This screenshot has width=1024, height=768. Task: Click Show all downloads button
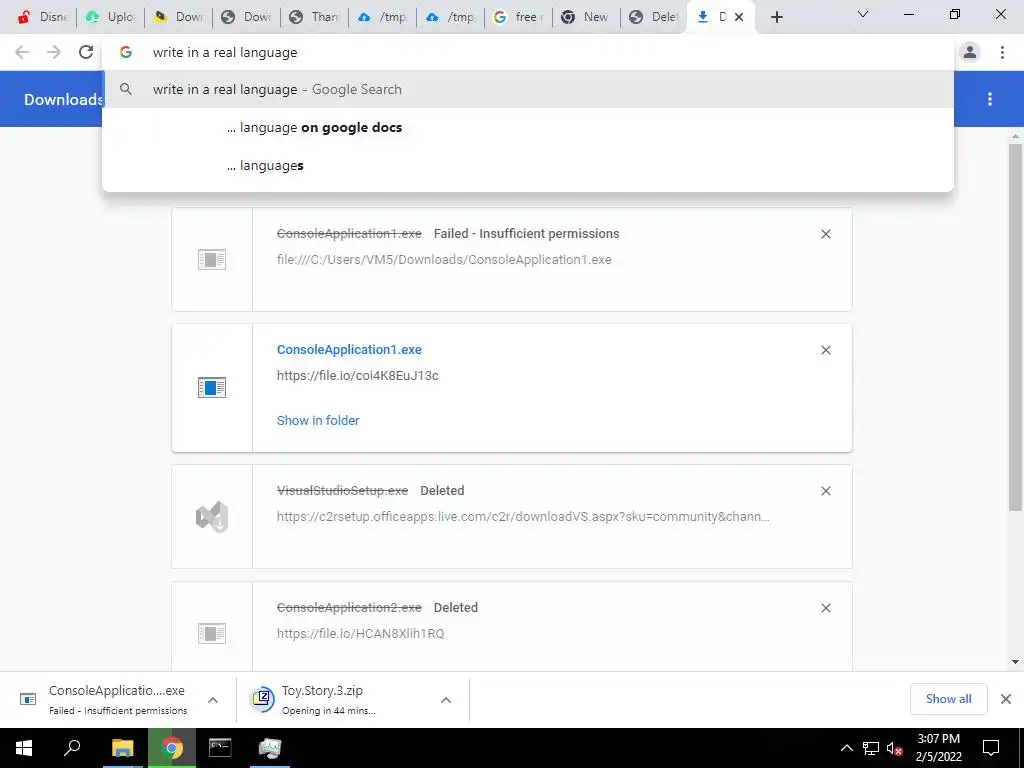point(948,699)
